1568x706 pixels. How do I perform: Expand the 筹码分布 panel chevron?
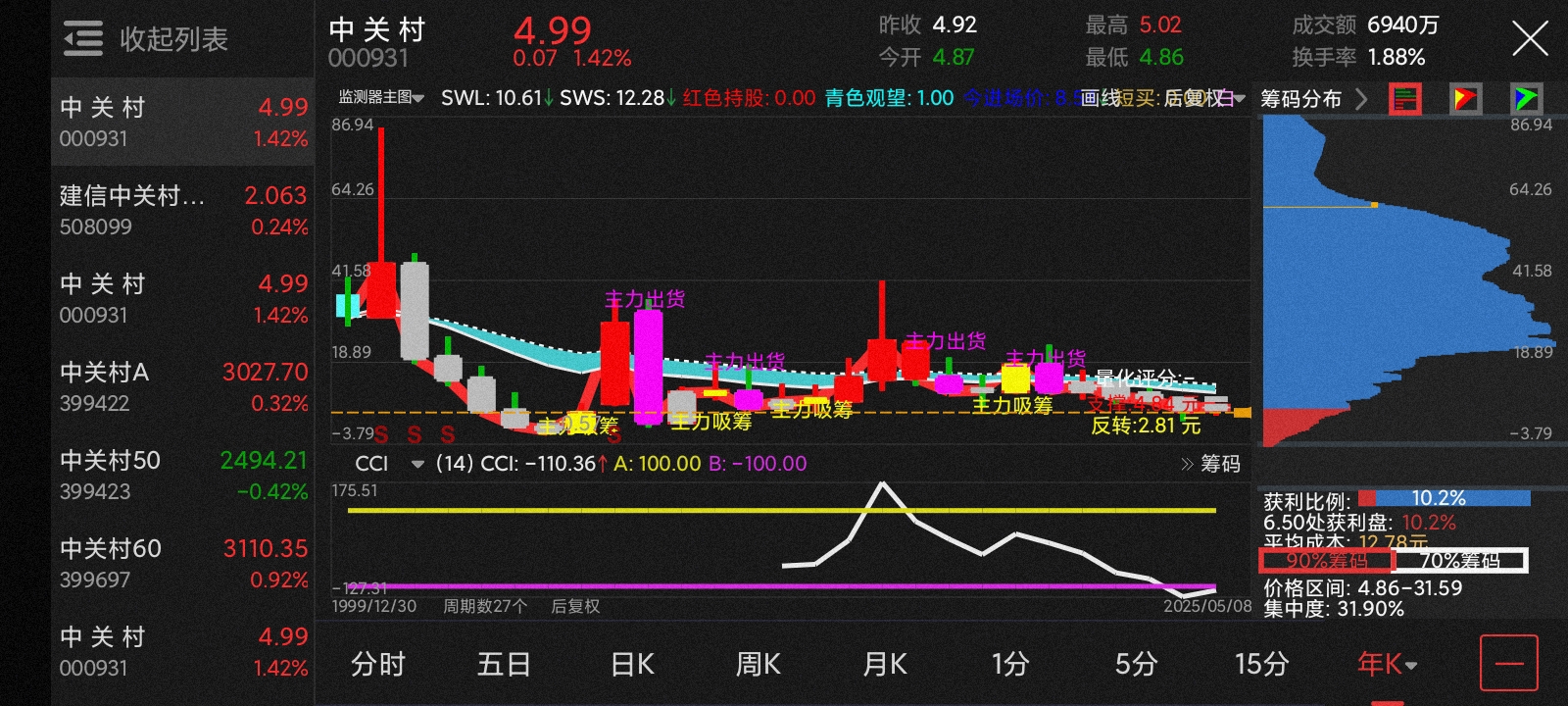(x=1361, y=98)
